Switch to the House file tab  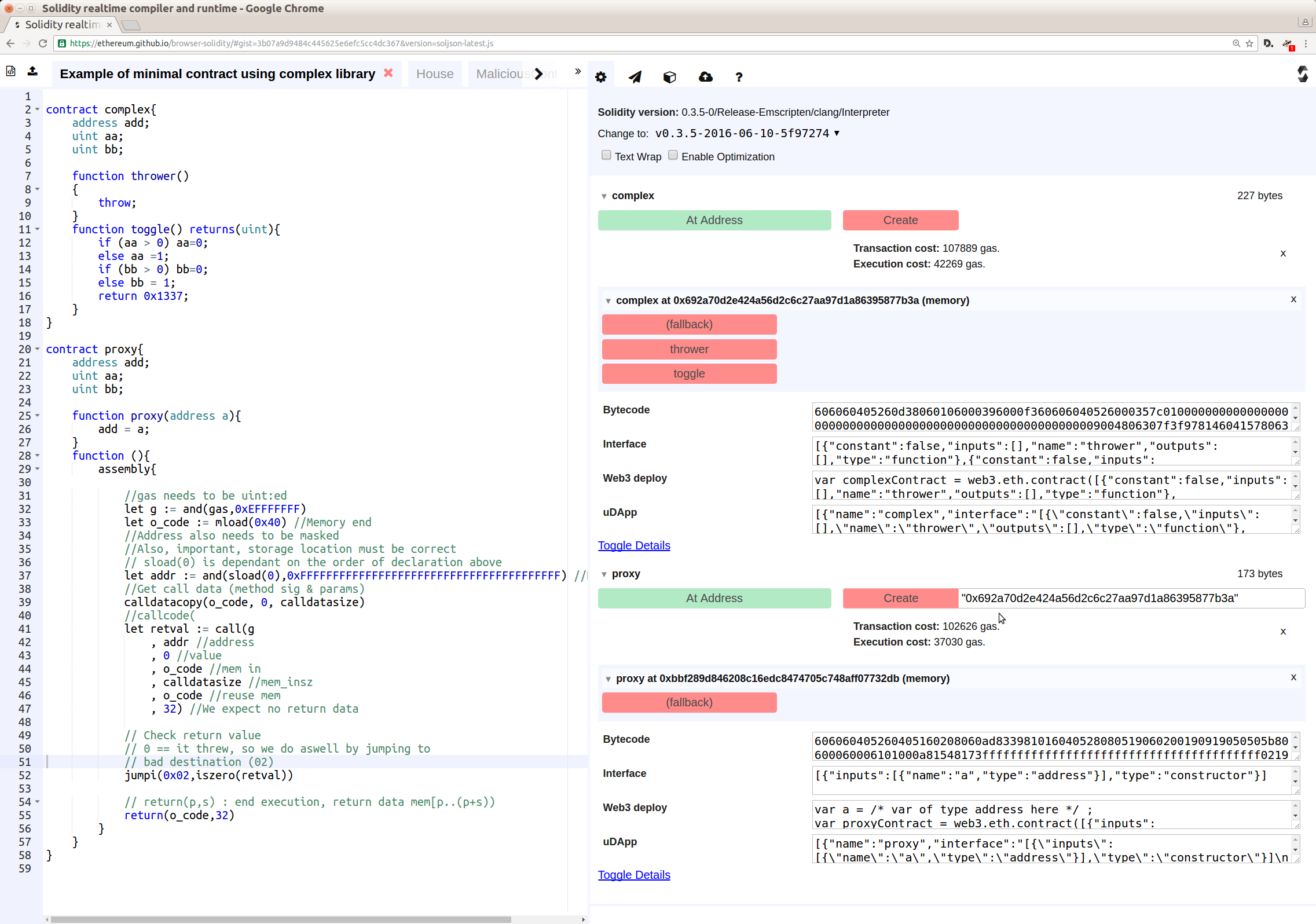[434, 74]
